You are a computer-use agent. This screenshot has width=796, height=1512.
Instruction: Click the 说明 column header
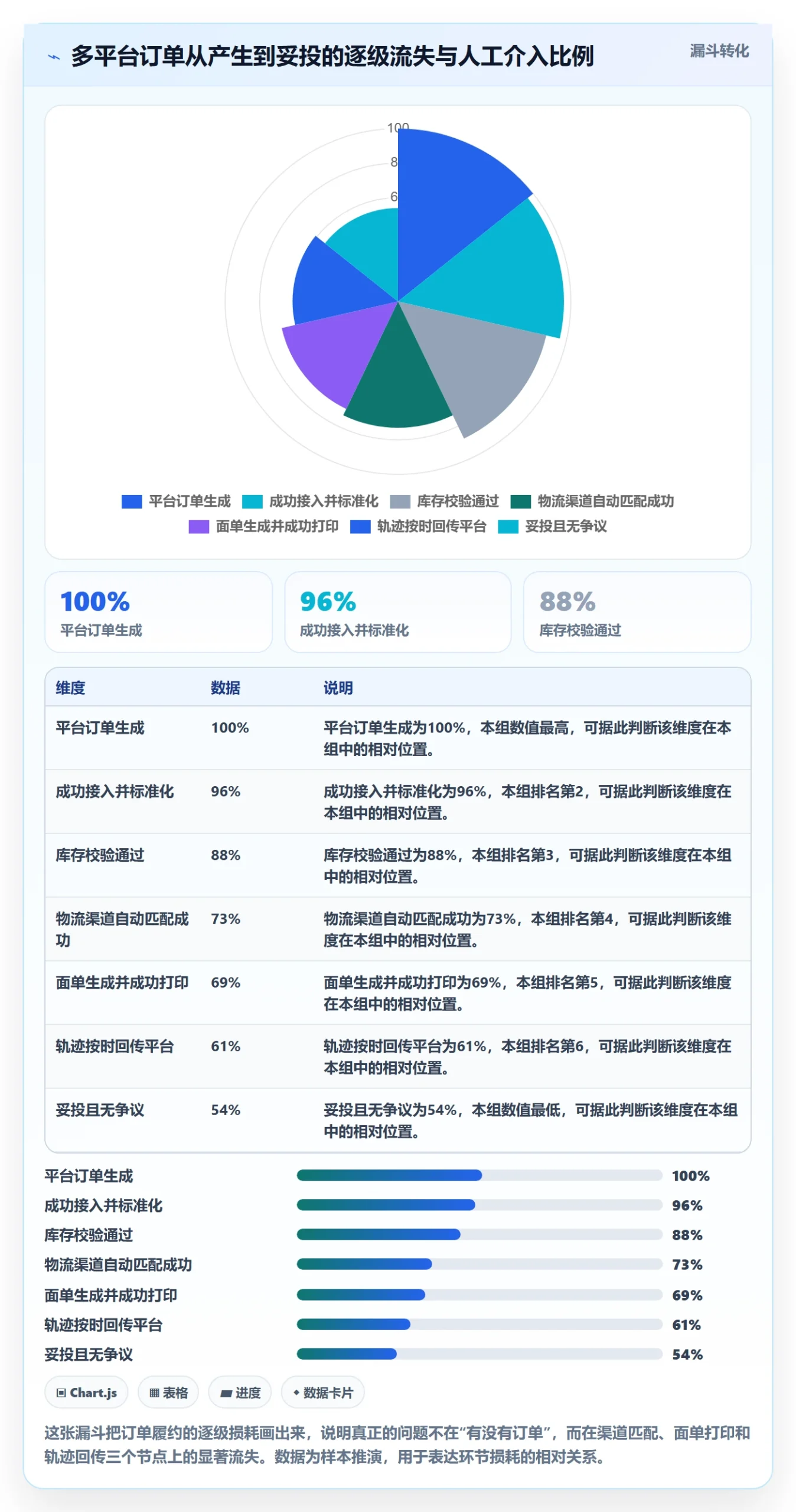338,687
